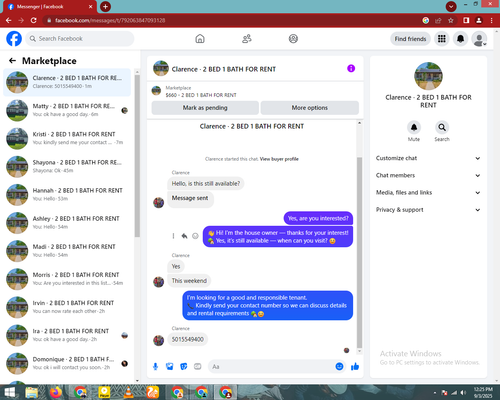Open the Friends icon in top navigation
Image resolution: width=500 pixels, height=400 pixels.
tap(247, 39)
